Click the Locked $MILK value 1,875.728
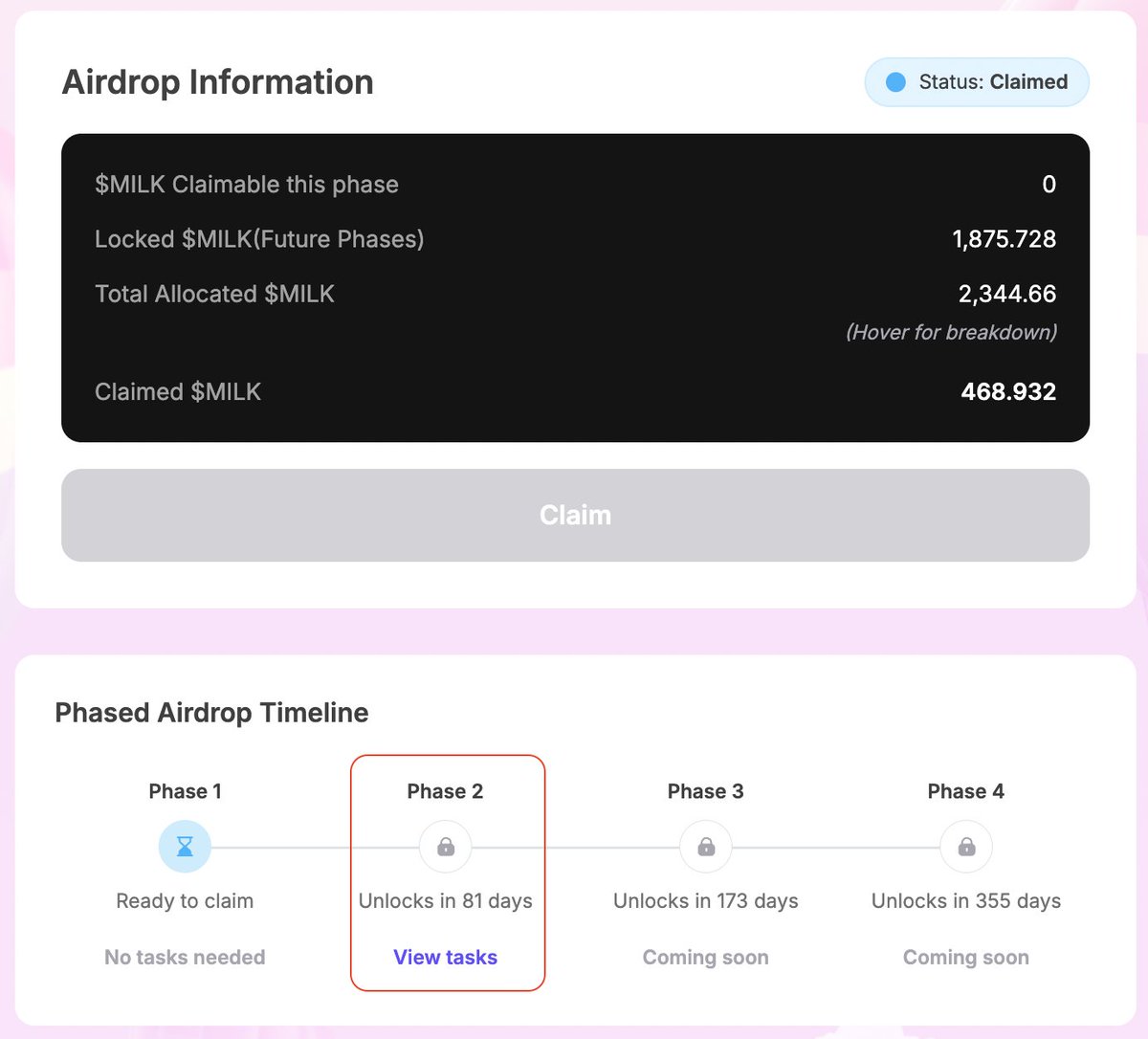Image resolution: width=1148 pixels, height=1039 pixels. point(1004,239)
